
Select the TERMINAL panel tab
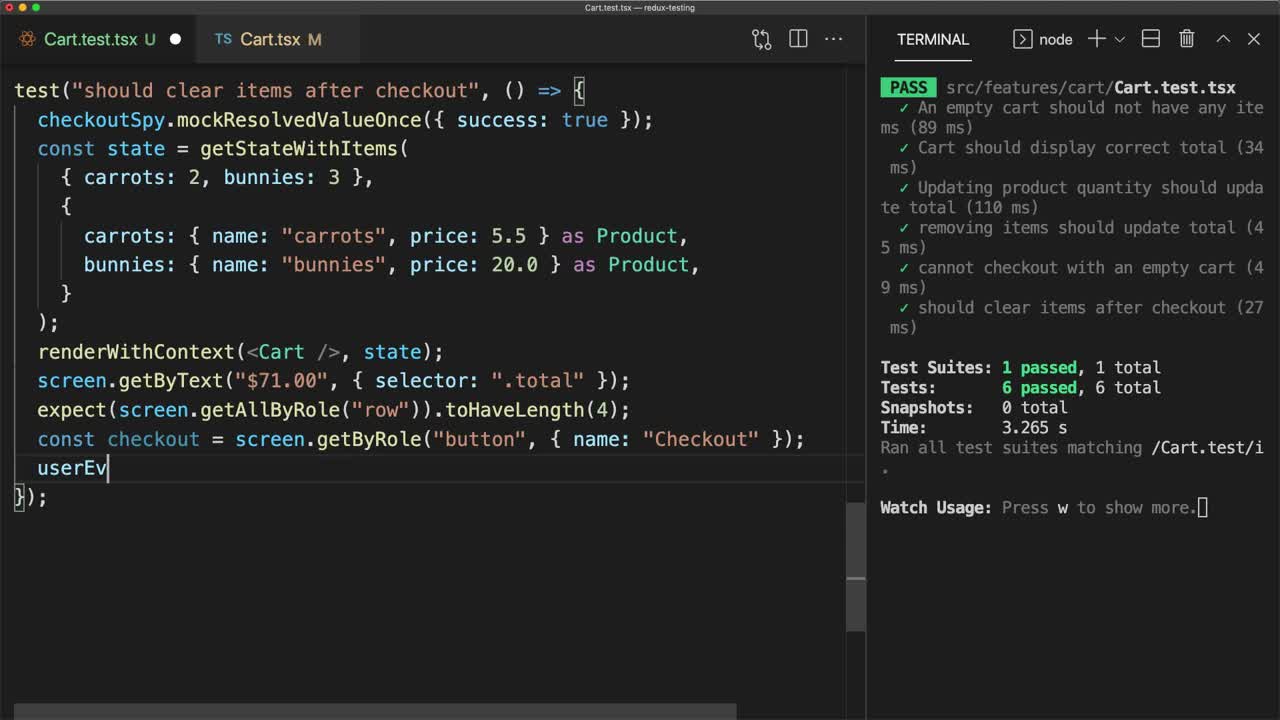(932, 39)
